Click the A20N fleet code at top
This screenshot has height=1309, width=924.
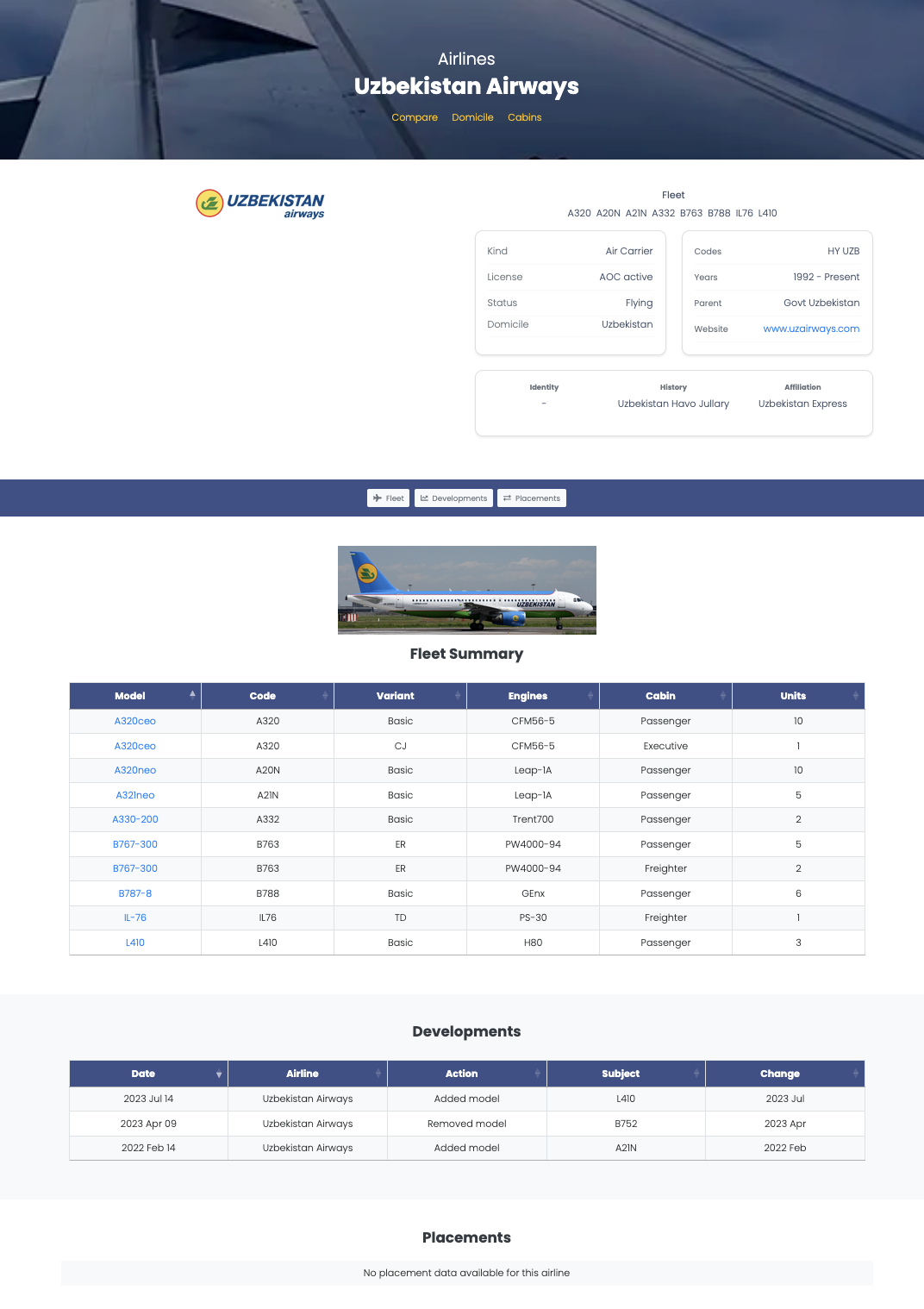click(609, 213)
